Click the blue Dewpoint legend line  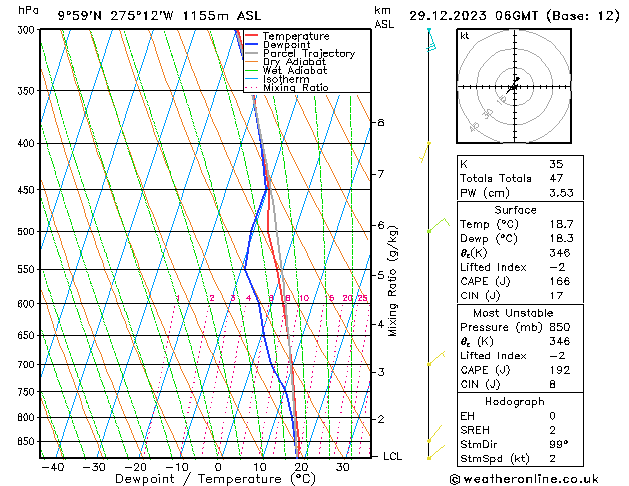coord(251,45)
